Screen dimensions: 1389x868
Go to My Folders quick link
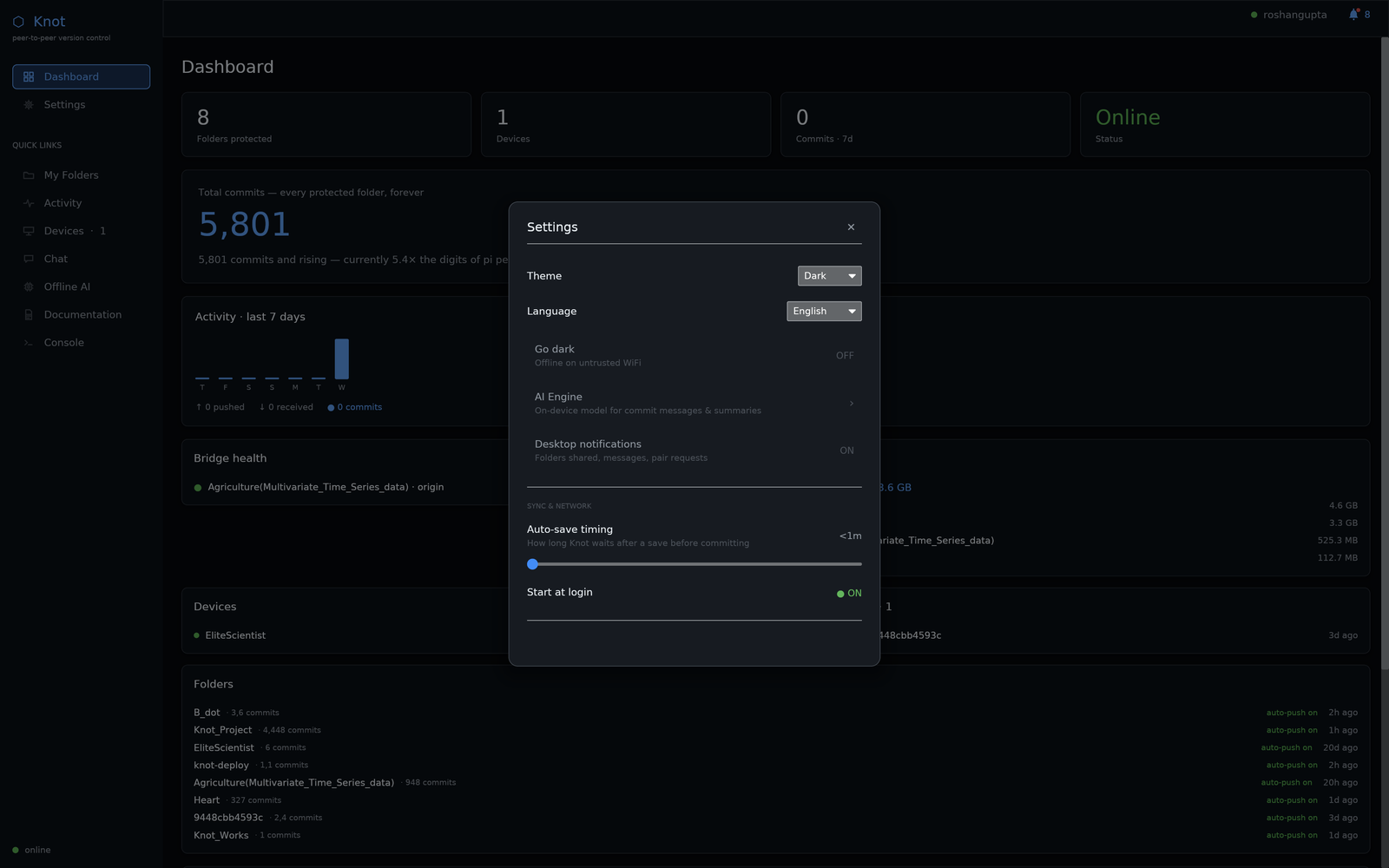click(81, 175)
